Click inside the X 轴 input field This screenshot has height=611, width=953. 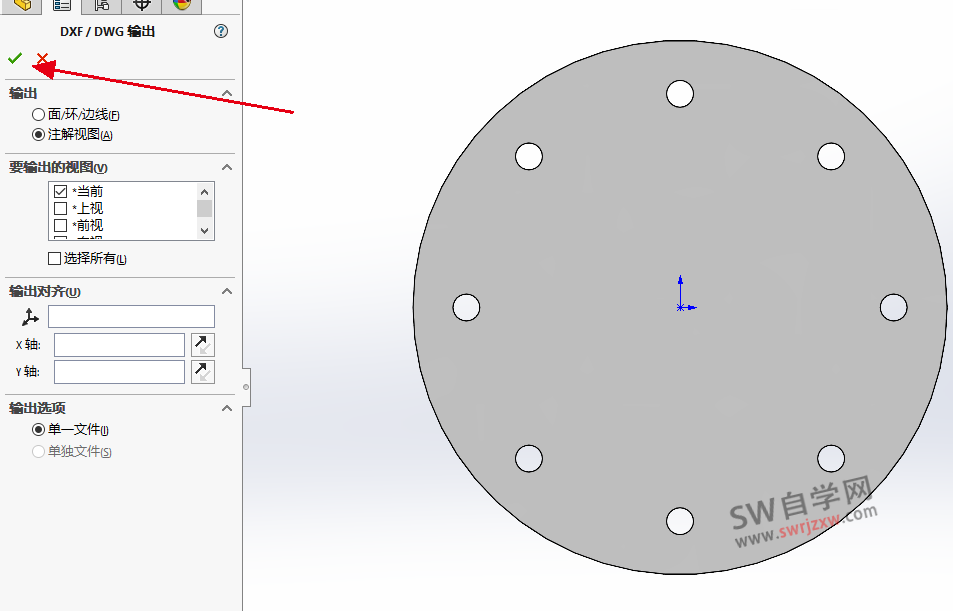118,344
